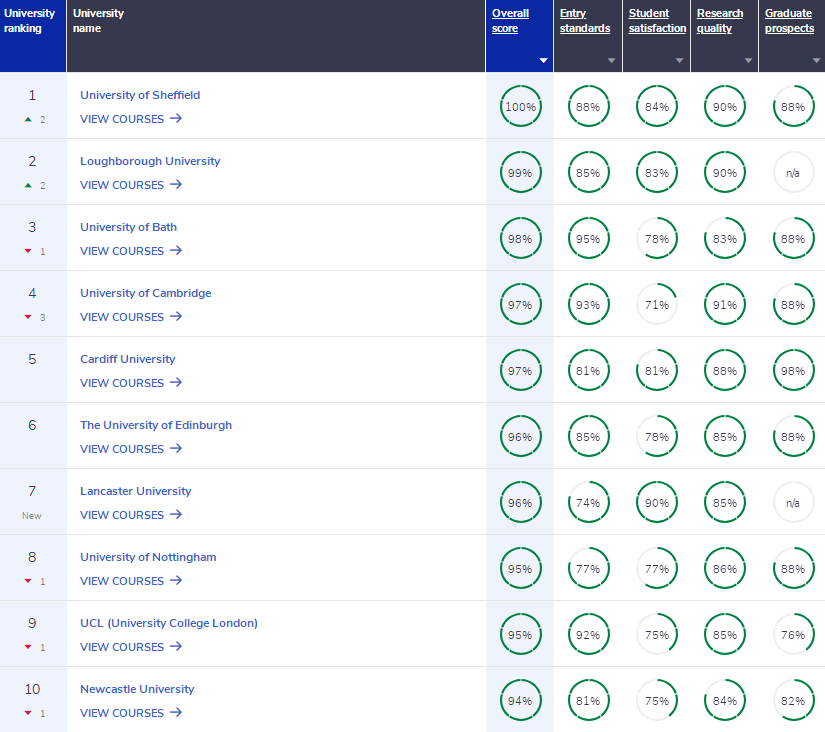Viewport: 825px width, 732px height.
Task: Click the Research quality header link
Action: click(720, 21)
